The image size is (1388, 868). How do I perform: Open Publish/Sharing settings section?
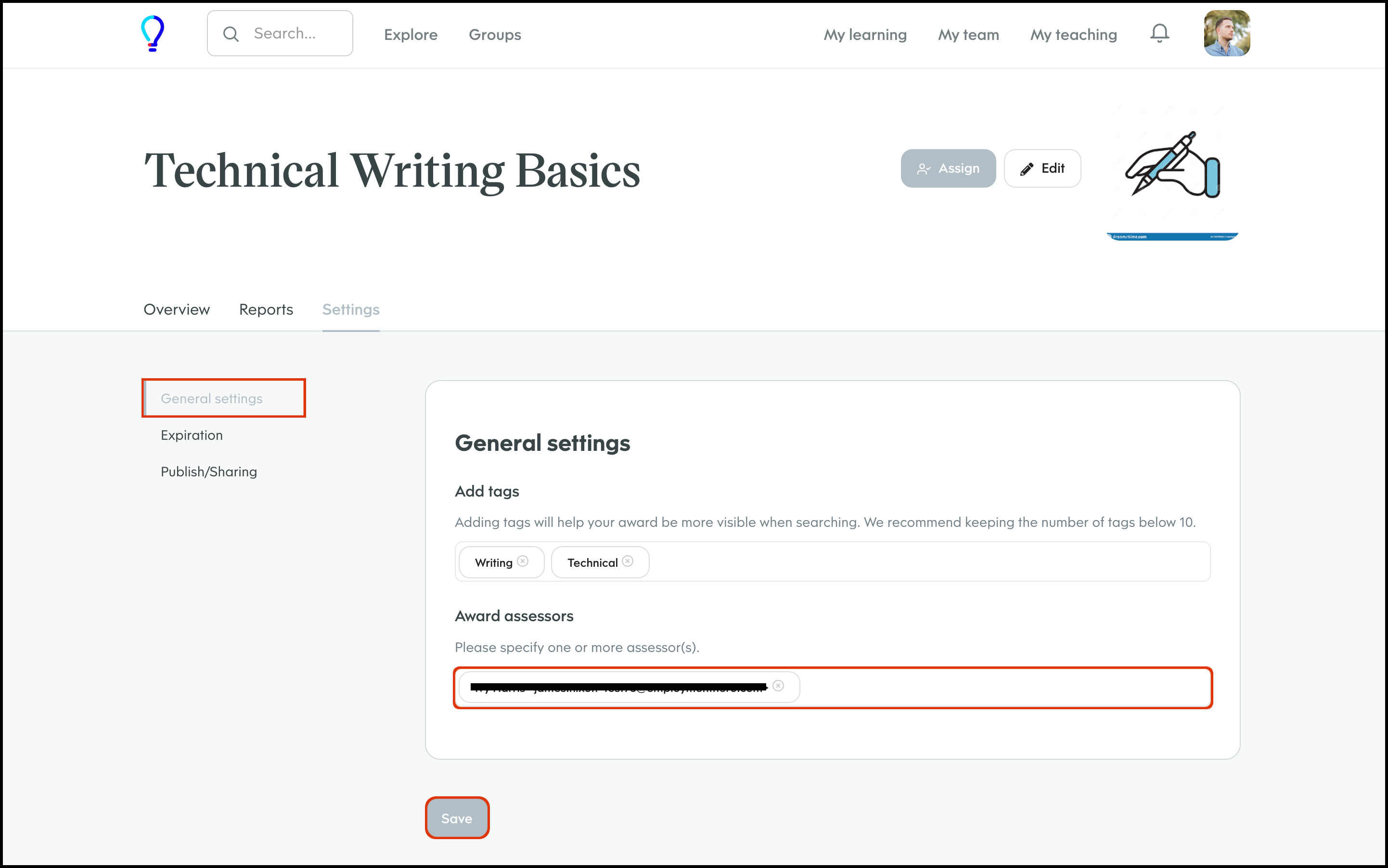(x=208, y=472)
